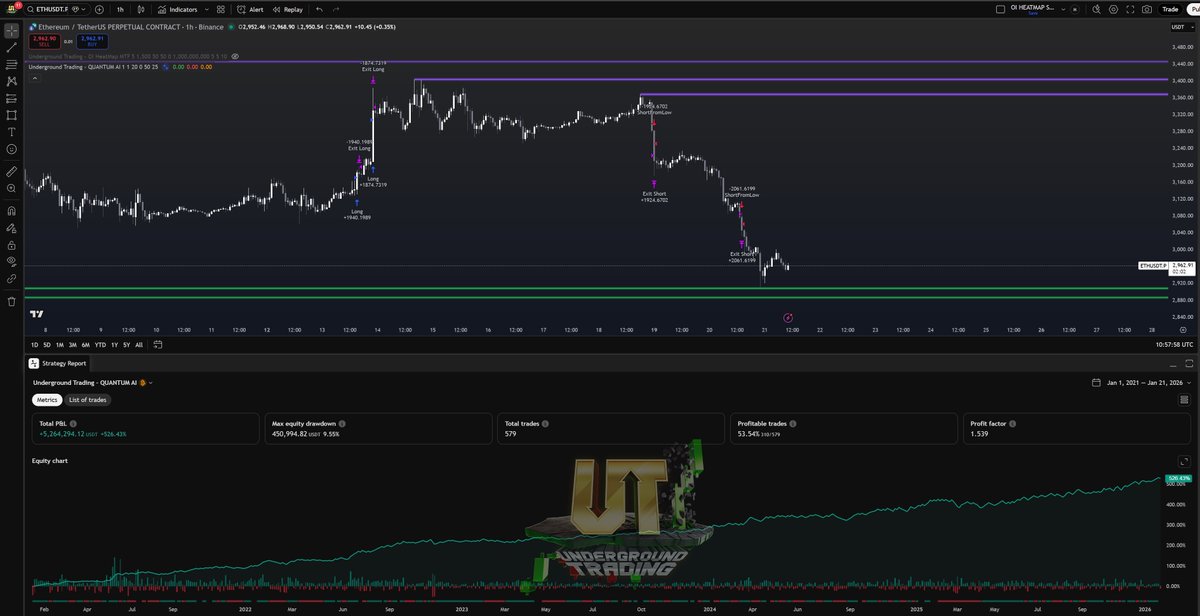The width and height of the screenshot is (1200, 616).
Task: Open the patterns drawing tool
Action: (11, 81)
